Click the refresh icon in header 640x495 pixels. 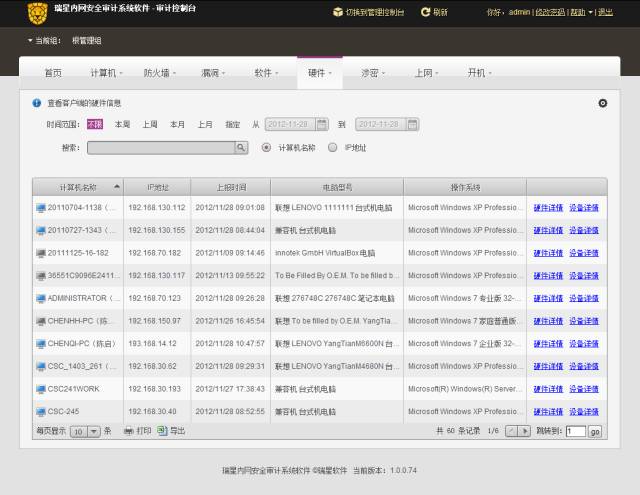click(426, 12)
